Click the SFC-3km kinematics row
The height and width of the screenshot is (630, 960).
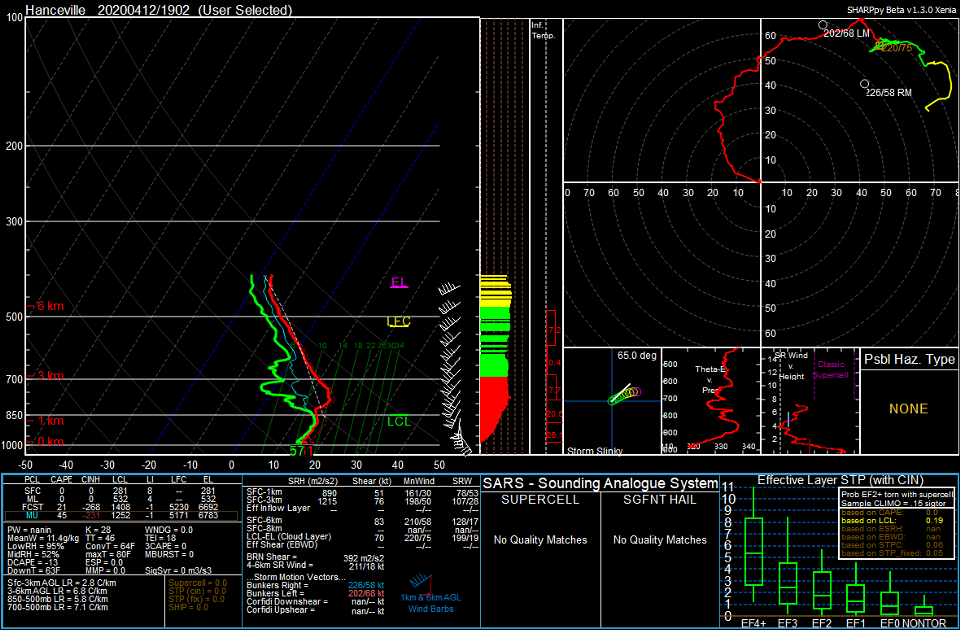point(361,501)
